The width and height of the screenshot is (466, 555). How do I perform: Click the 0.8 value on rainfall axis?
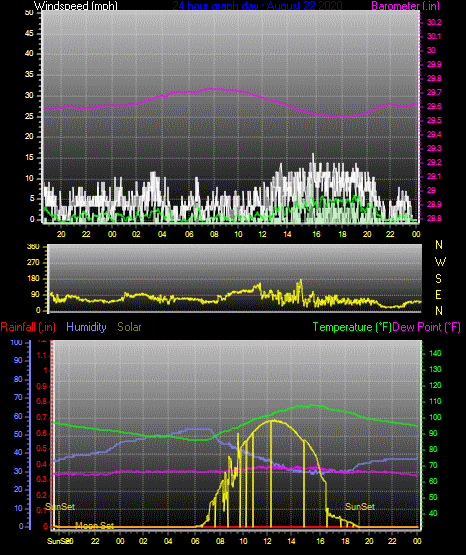[x=42, y=402]
